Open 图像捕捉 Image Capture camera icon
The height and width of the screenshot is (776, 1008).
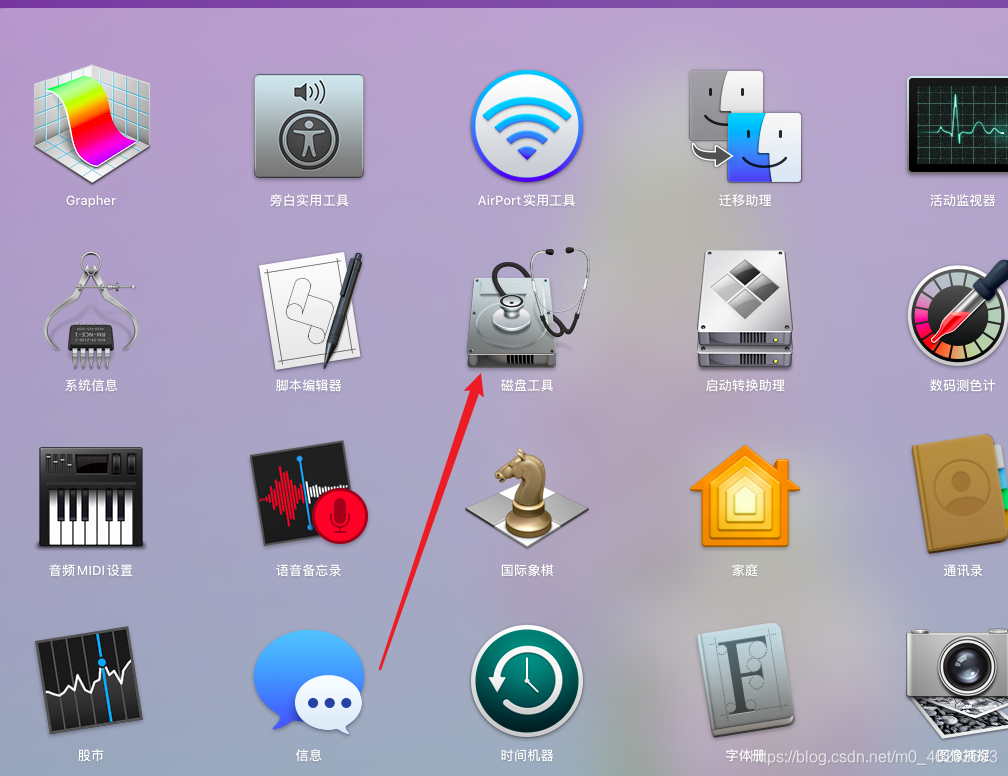click(958, 683)
